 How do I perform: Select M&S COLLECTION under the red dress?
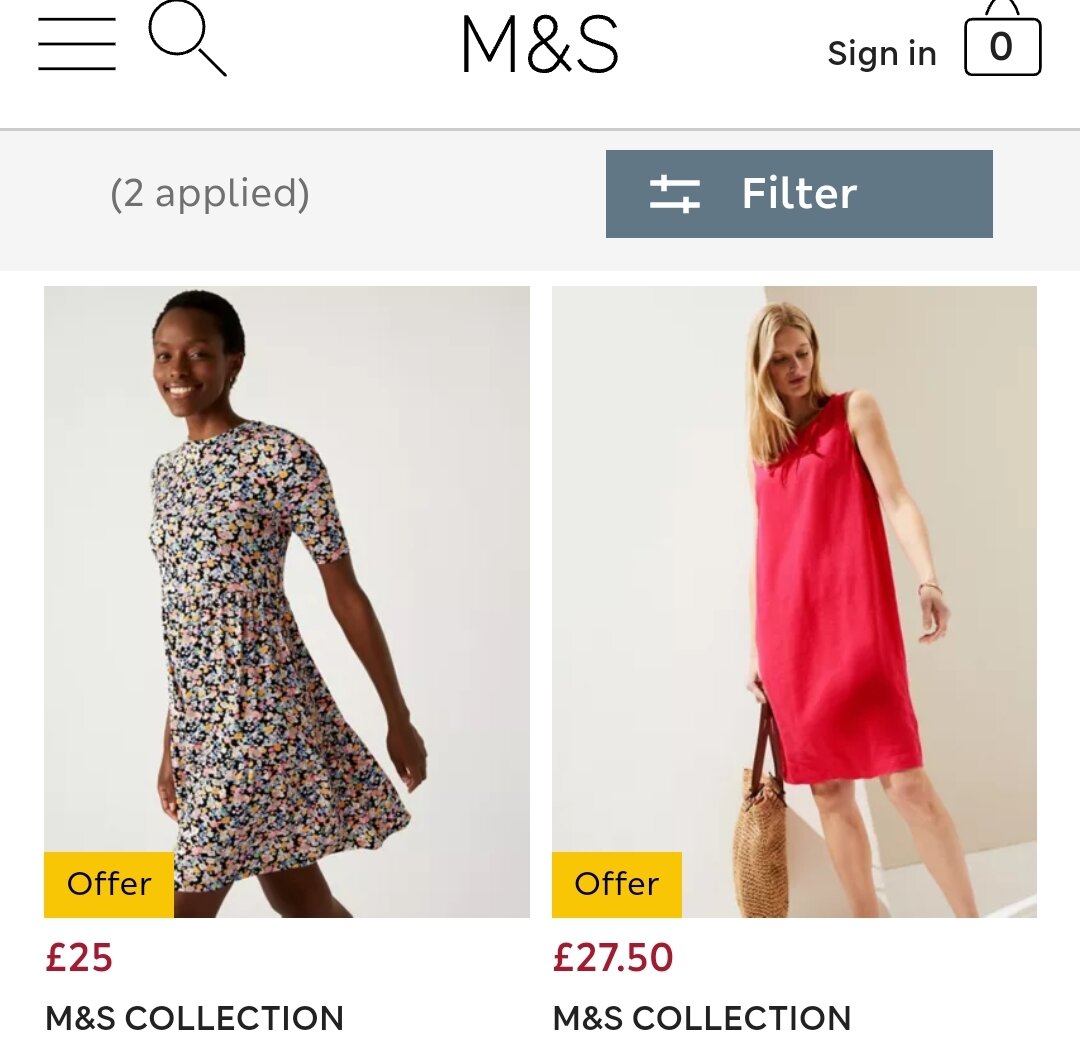click(x=701, y=1020)
